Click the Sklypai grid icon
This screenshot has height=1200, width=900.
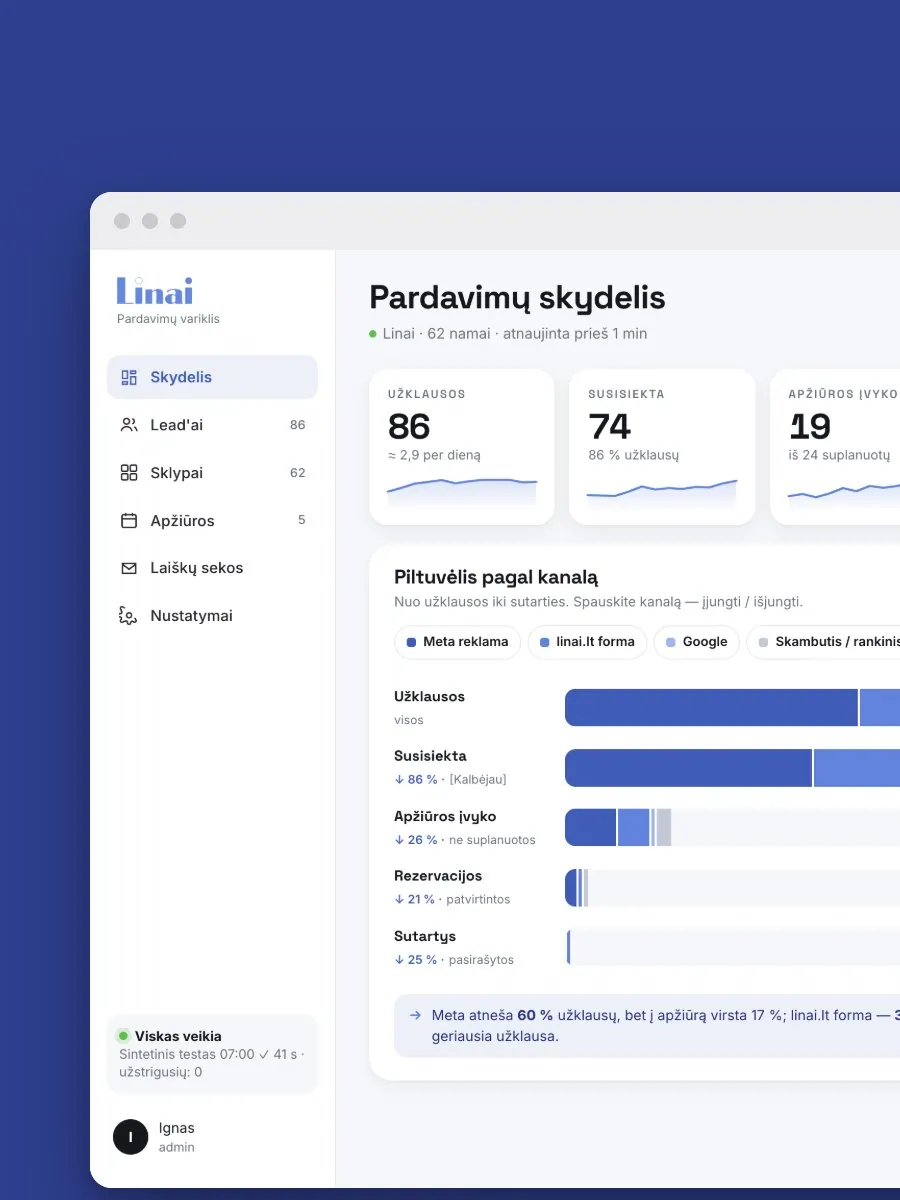pyautogui.click(x=129, y=472)
